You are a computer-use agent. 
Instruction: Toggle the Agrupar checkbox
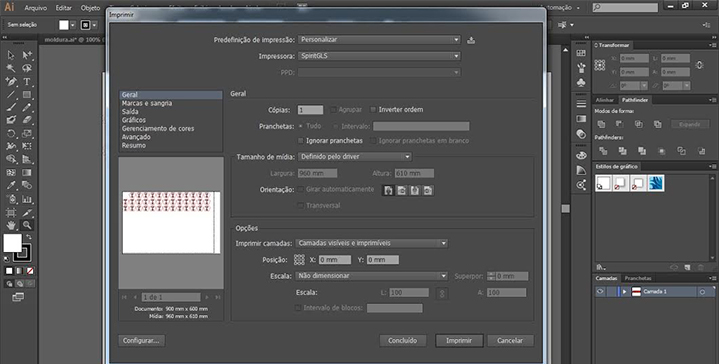[x=333, y=110]
